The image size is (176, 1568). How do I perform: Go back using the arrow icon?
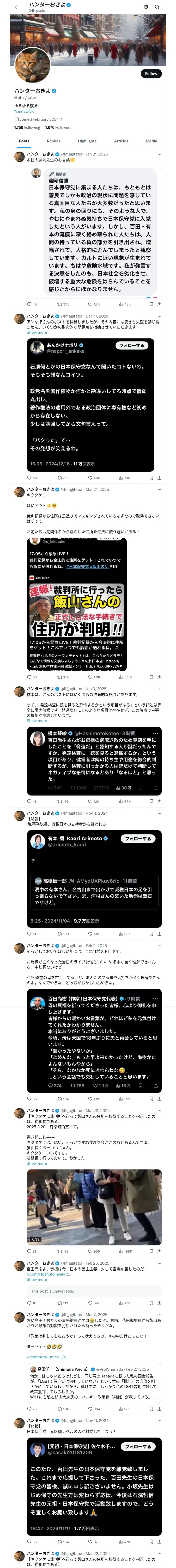[x=17, y=7]
